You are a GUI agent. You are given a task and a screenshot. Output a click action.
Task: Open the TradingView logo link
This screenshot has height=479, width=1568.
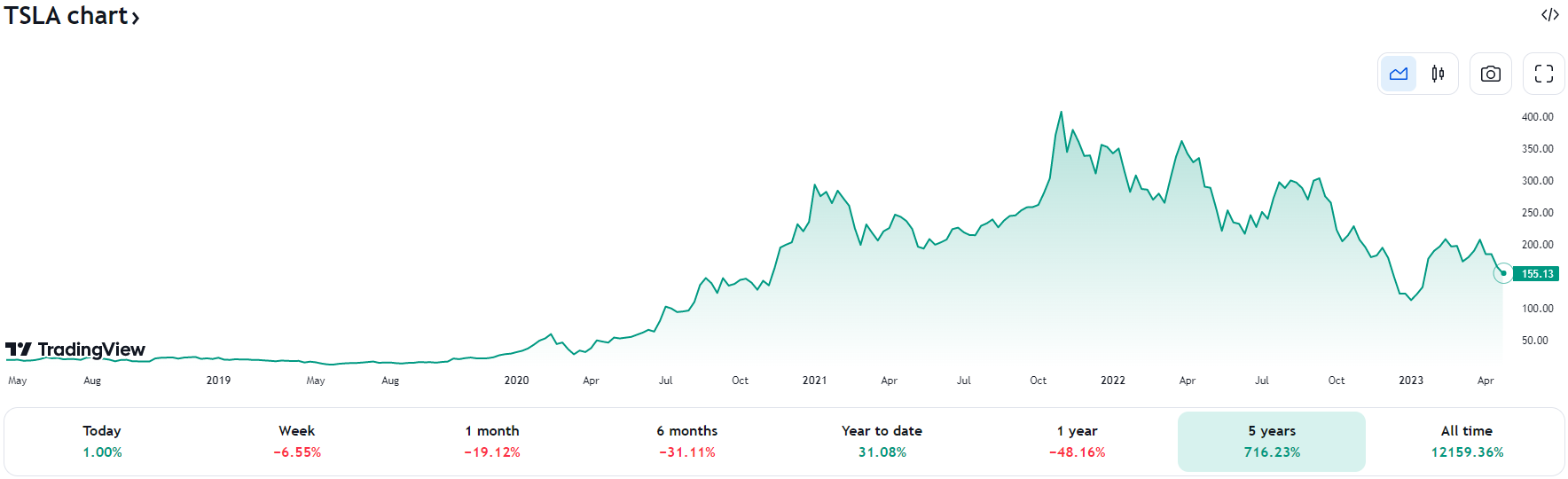tap(75, 349)
